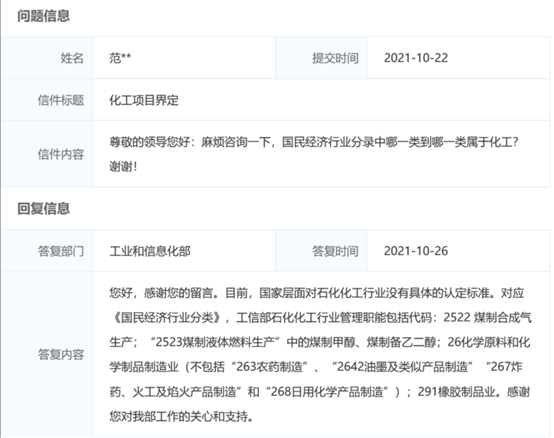This screenshot has height=438, width=554.
Task: Select the 答复内容 label cell
Action: (x=47, y=354)
